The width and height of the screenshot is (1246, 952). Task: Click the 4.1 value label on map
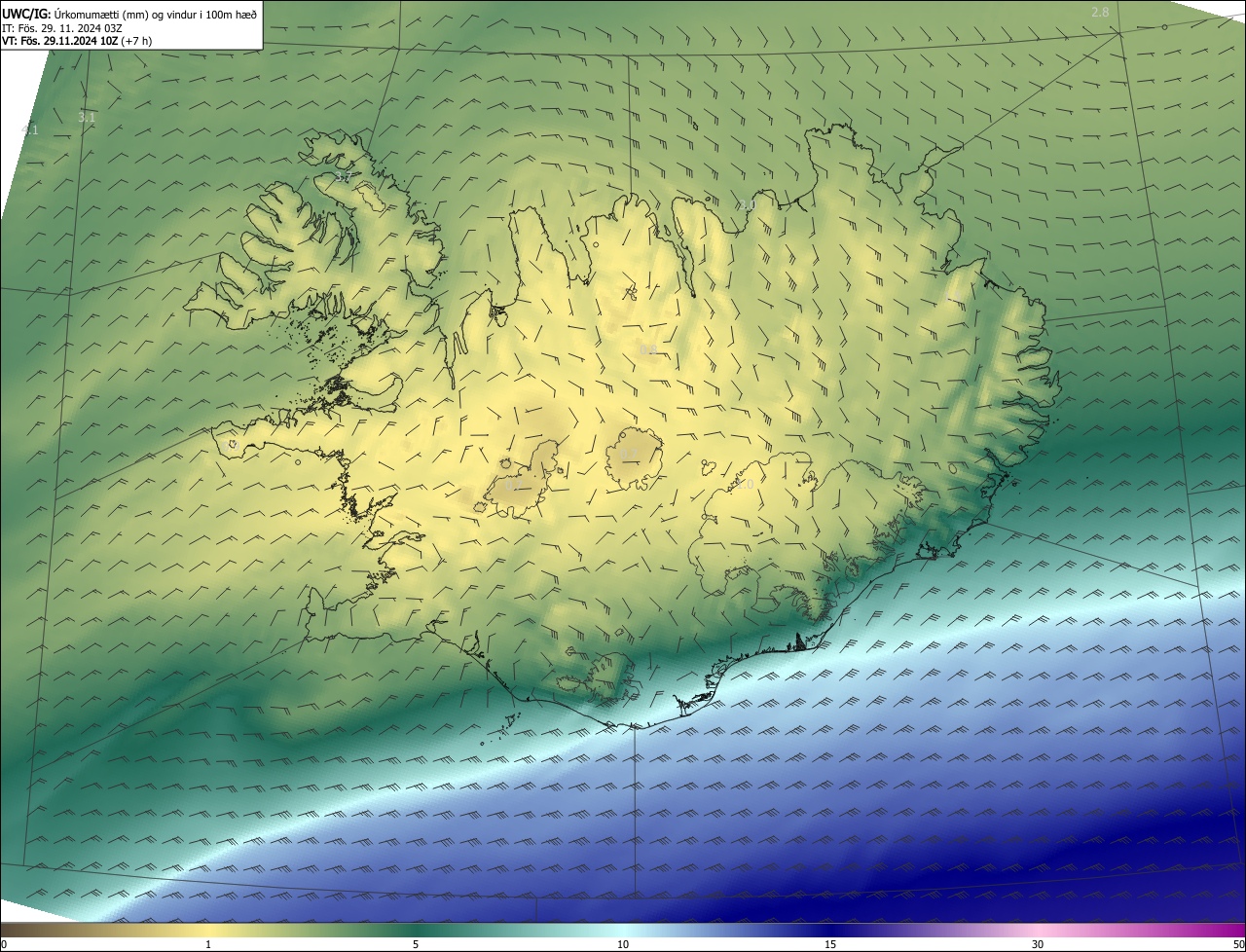29,129
